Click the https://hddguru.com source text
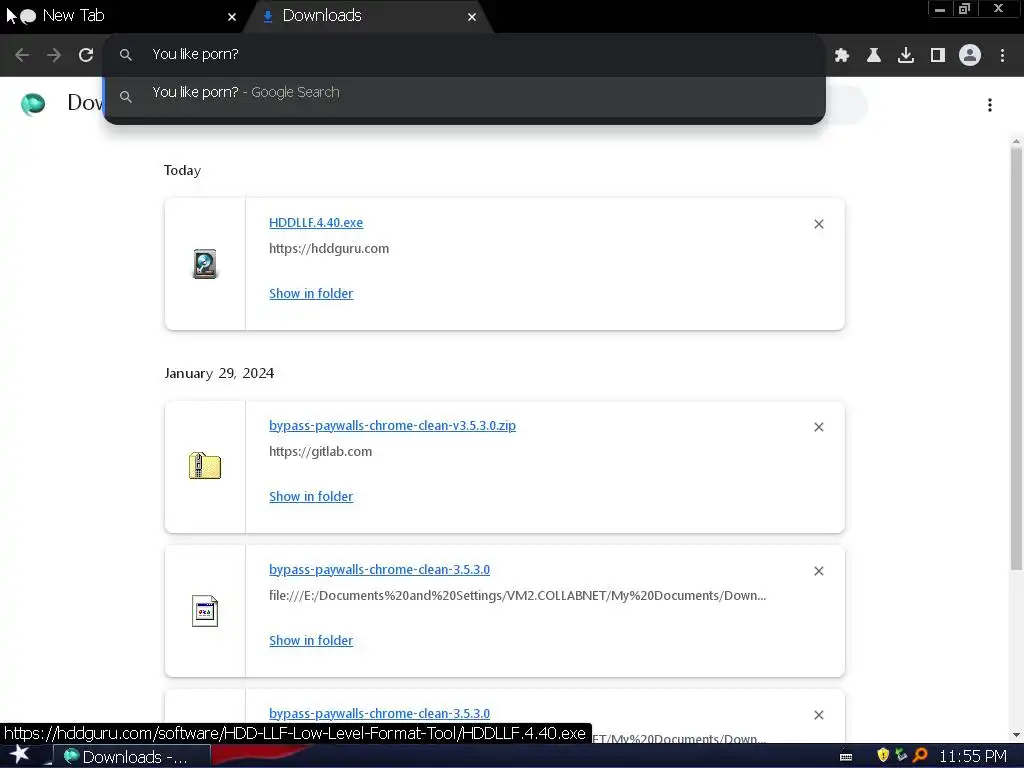The image size is (1024, 768). [x=329, y=249]
